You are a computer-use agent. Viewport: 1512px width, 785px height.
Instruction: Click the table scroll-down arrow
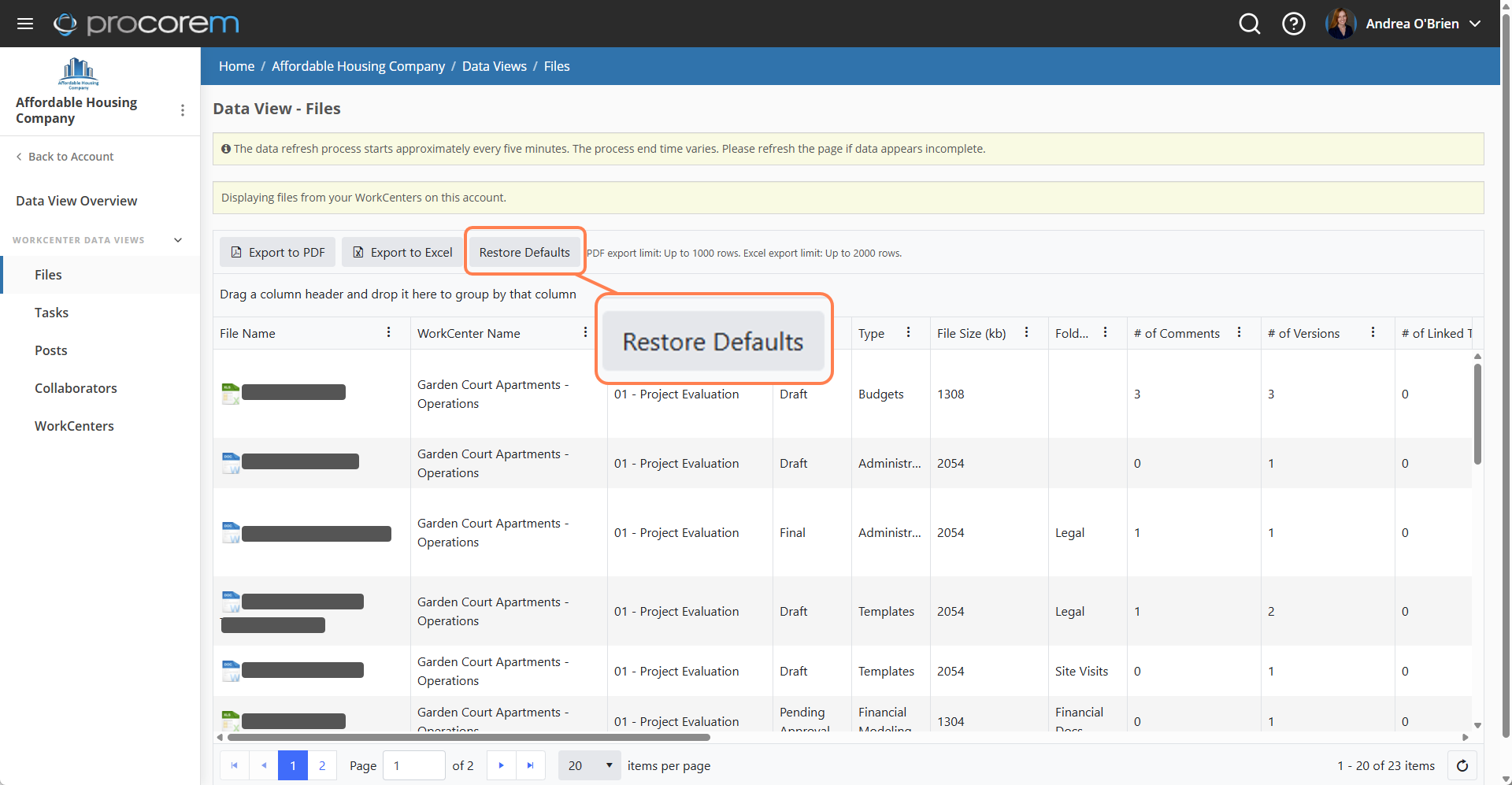[1477, 725]
